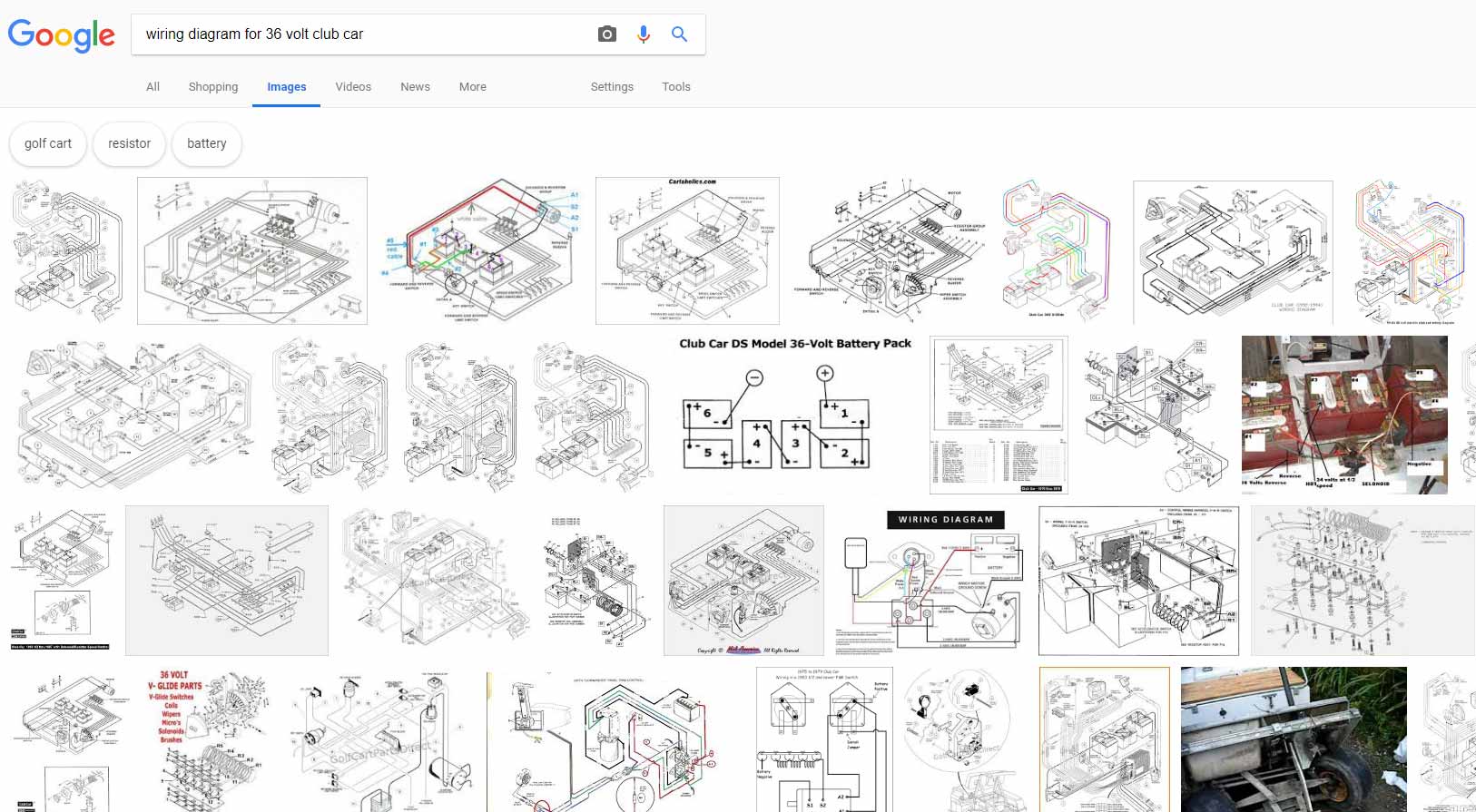This screenshot has width=1476, height=812.
Task: Filter results by resistor chip
Action: point(129,143)
